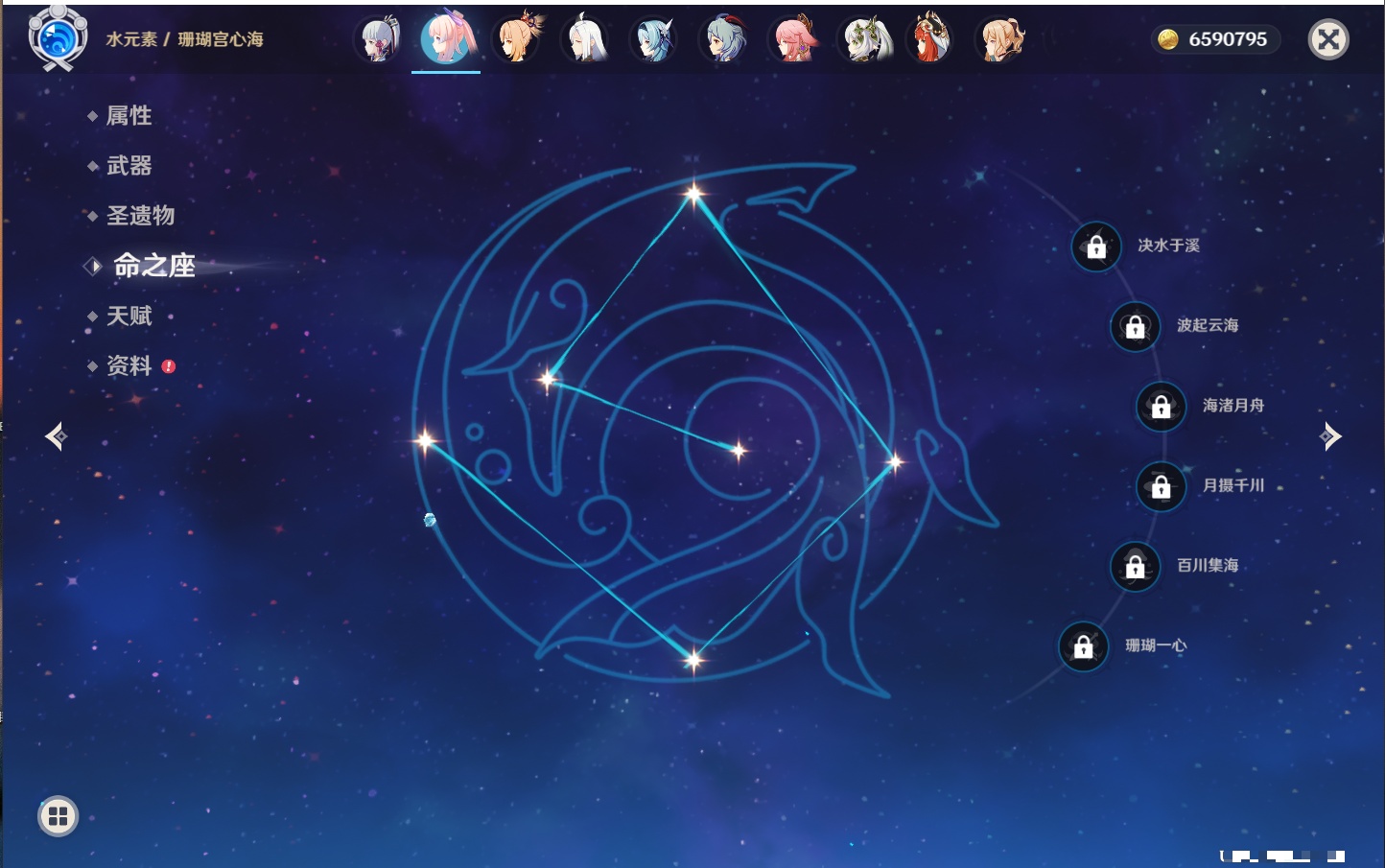
Task: Switch to Nilou's red-haired avatar
Action: click(x=928, y=39)
